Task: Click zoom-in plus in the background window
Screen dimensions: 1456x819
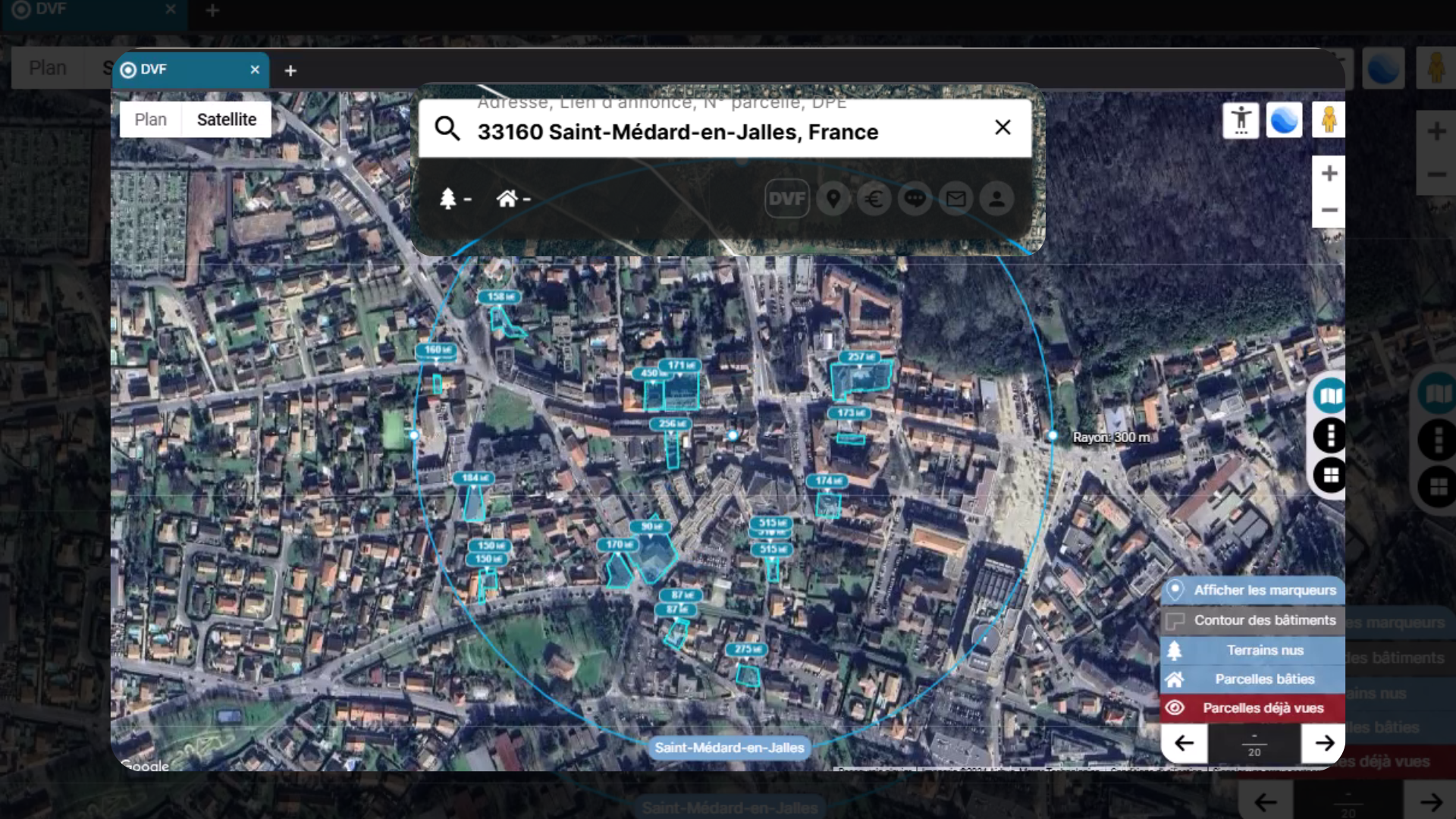Action: 1436,131
